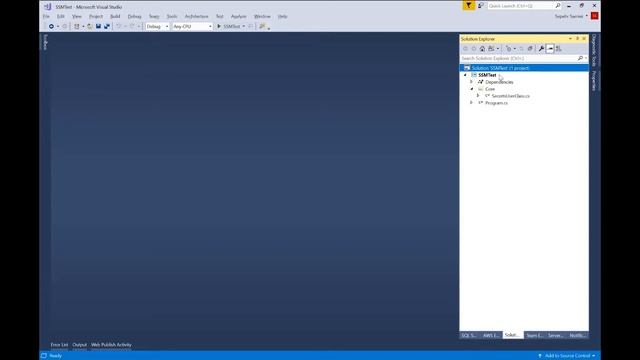The width and height of the screenshot is (640, 360).
Task: Select the Core folder
Action: (490, 89)
